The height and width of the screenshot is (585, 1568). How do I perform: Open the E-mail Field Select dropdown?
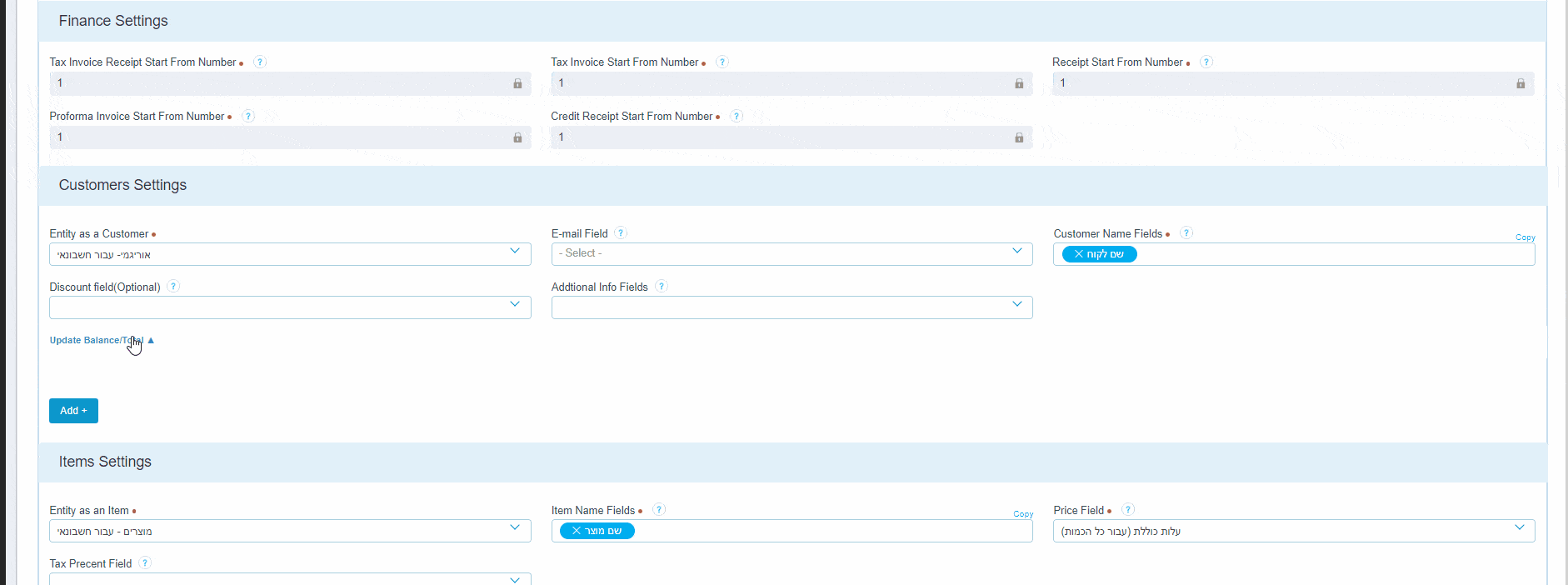[x=791, y=254]
